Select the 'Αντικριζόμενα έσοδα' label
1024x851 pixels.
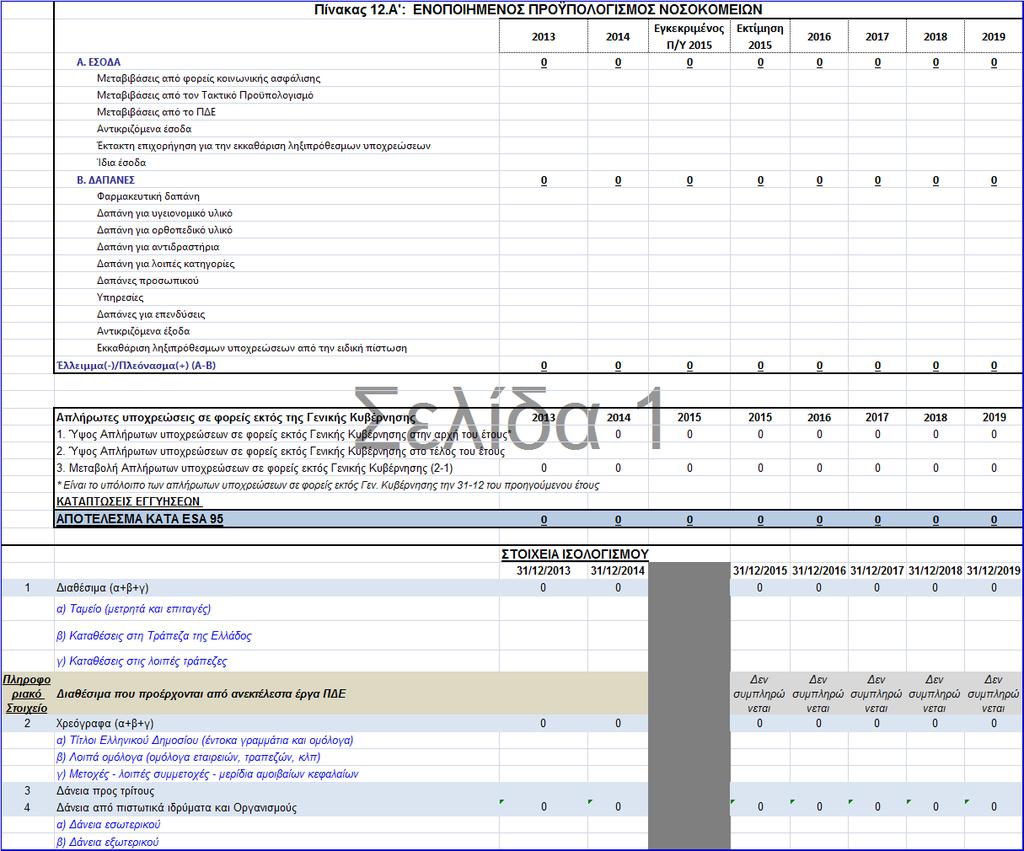coord(144,129)
